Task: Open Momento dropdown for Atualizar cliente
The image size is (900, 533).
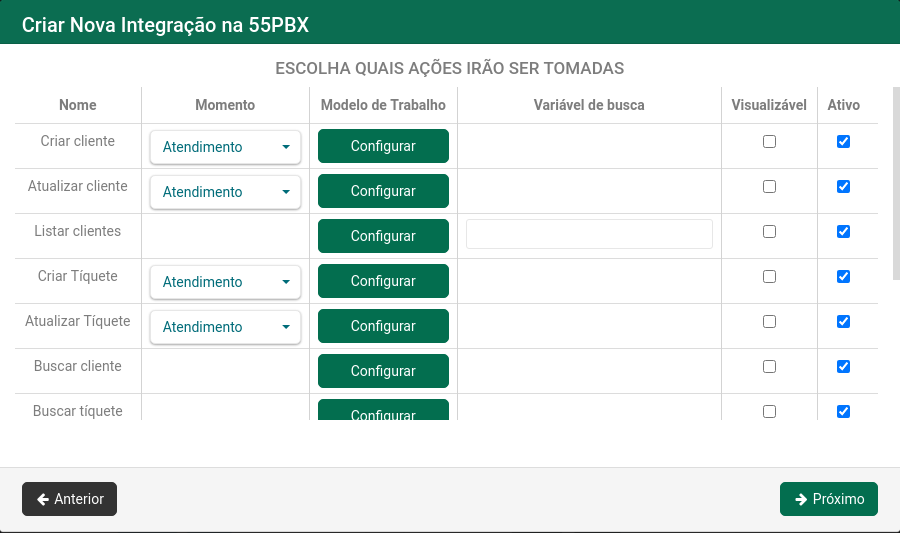Action: [x=225, y=192]
